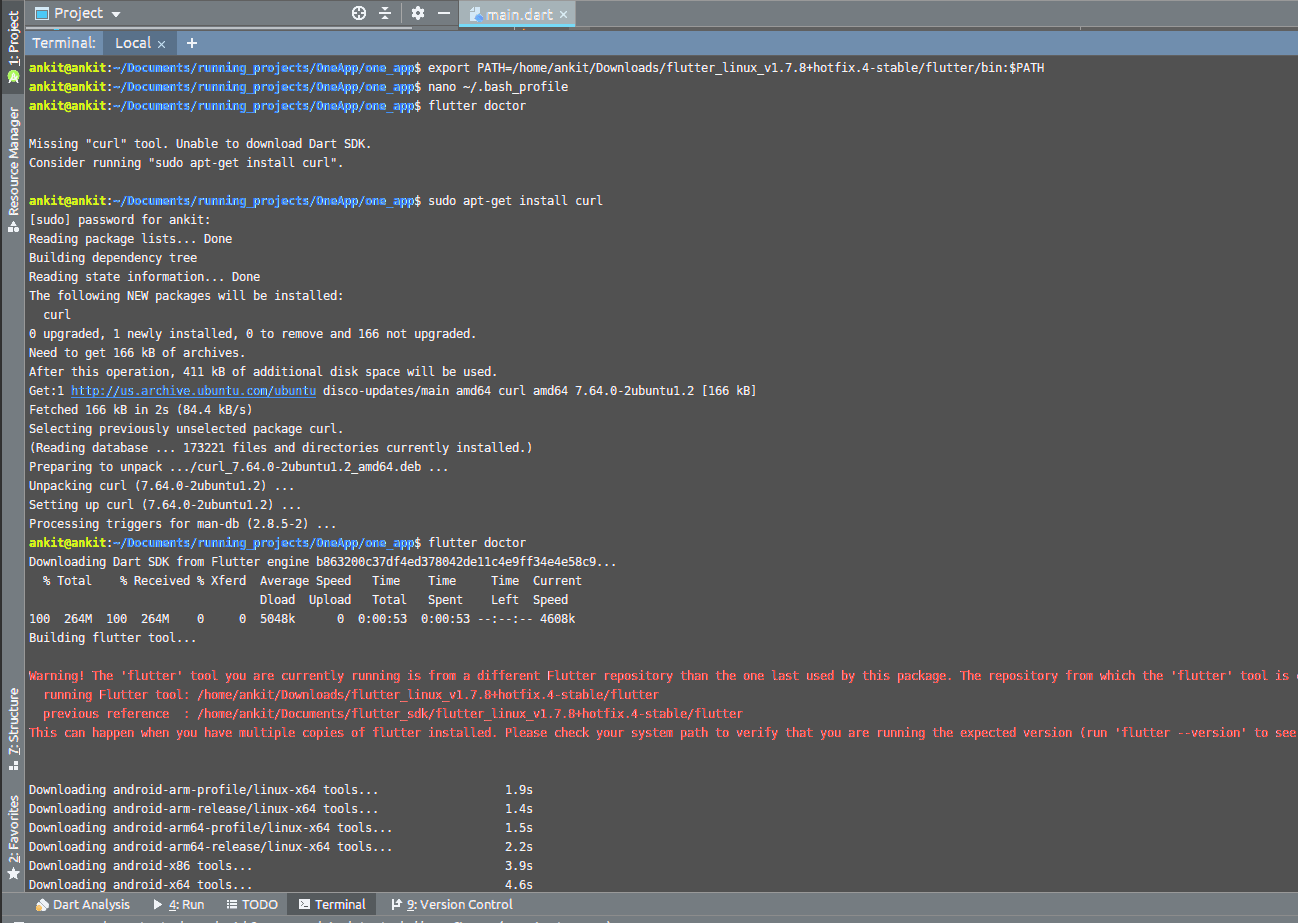
Task: Open the 9: Version Control tool window
Action: coord(452,904)
